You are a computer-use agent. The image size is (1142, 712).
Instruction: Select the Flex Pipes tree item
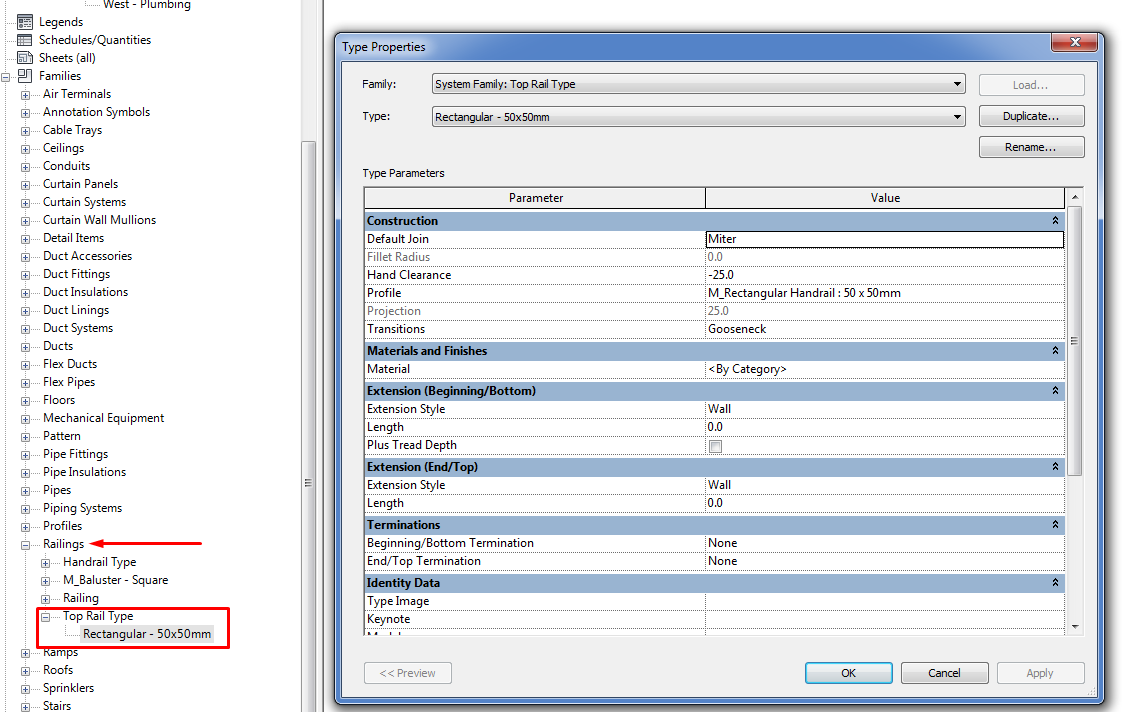(x=69, y=381)
